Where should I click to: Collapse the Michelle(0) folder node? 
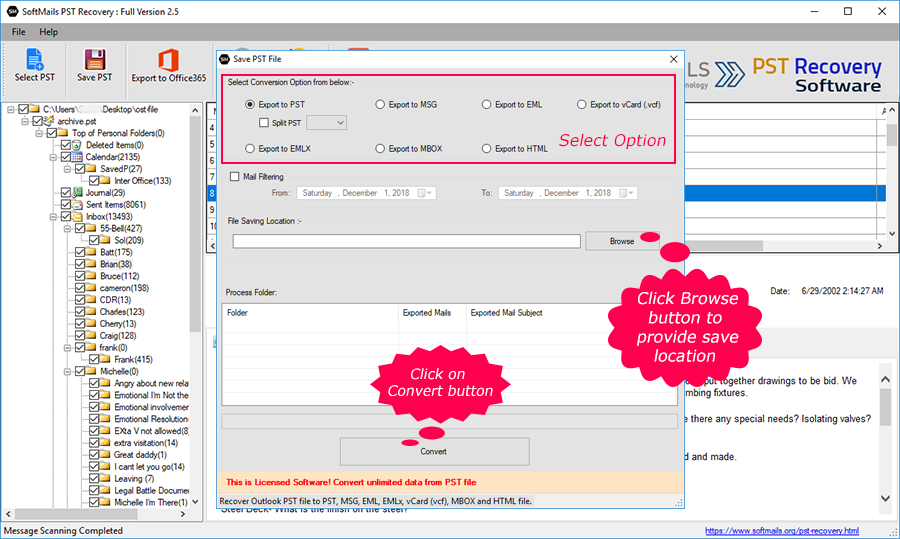tap(68, 371)
